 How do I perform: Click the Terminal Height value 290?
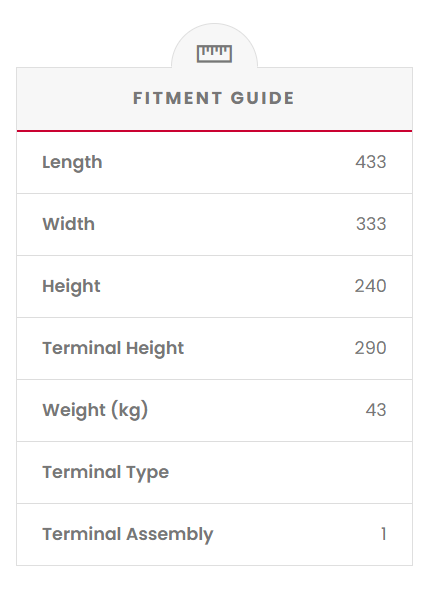371,348
